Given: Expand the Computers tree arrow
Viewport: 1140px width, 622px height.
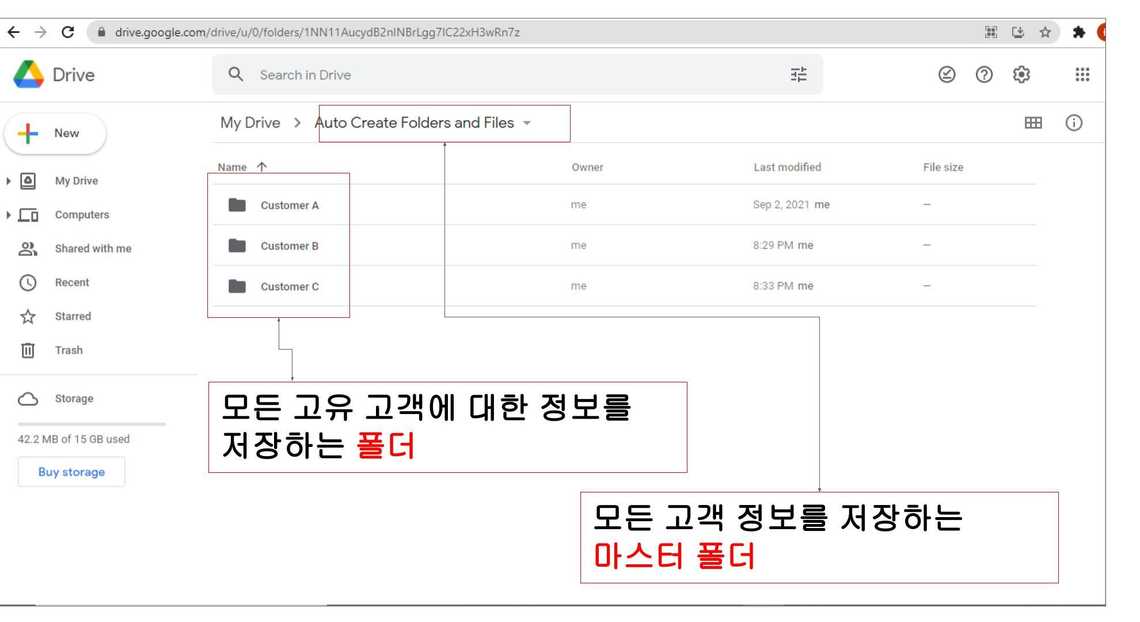Looking at the screenshot, I should tap(10, 215).
